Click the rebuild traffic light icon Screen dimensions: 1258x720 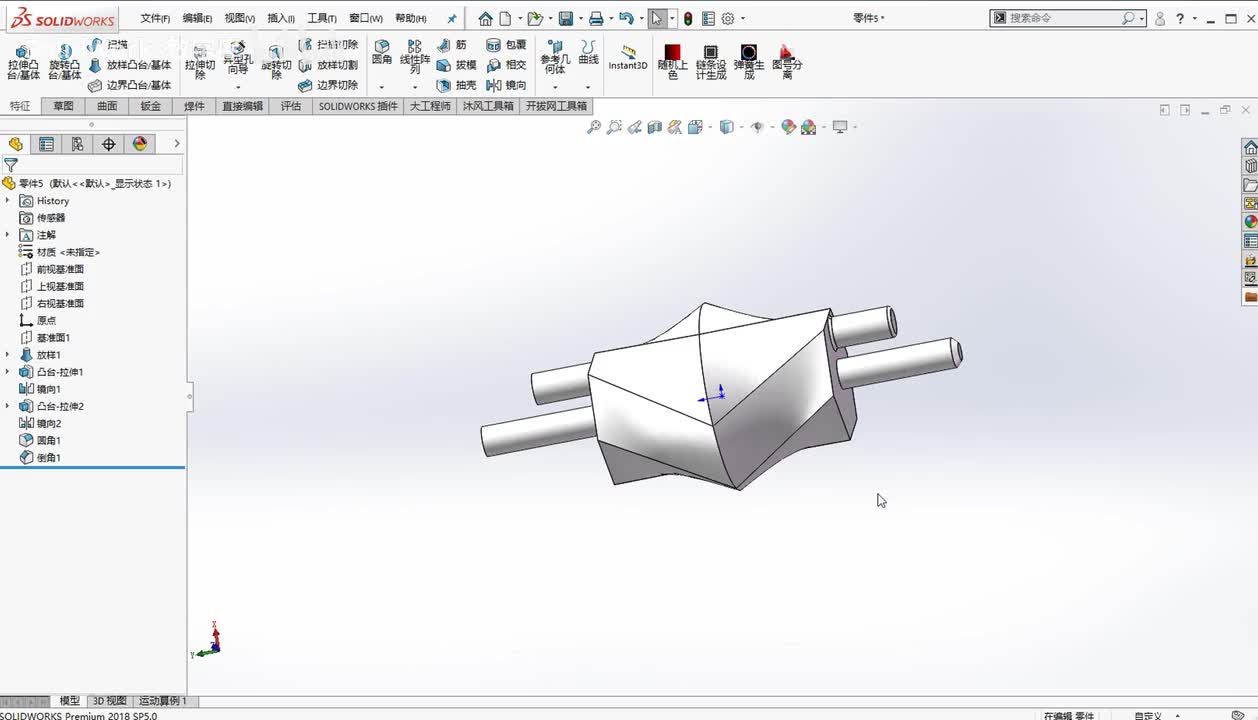point(688,18)
